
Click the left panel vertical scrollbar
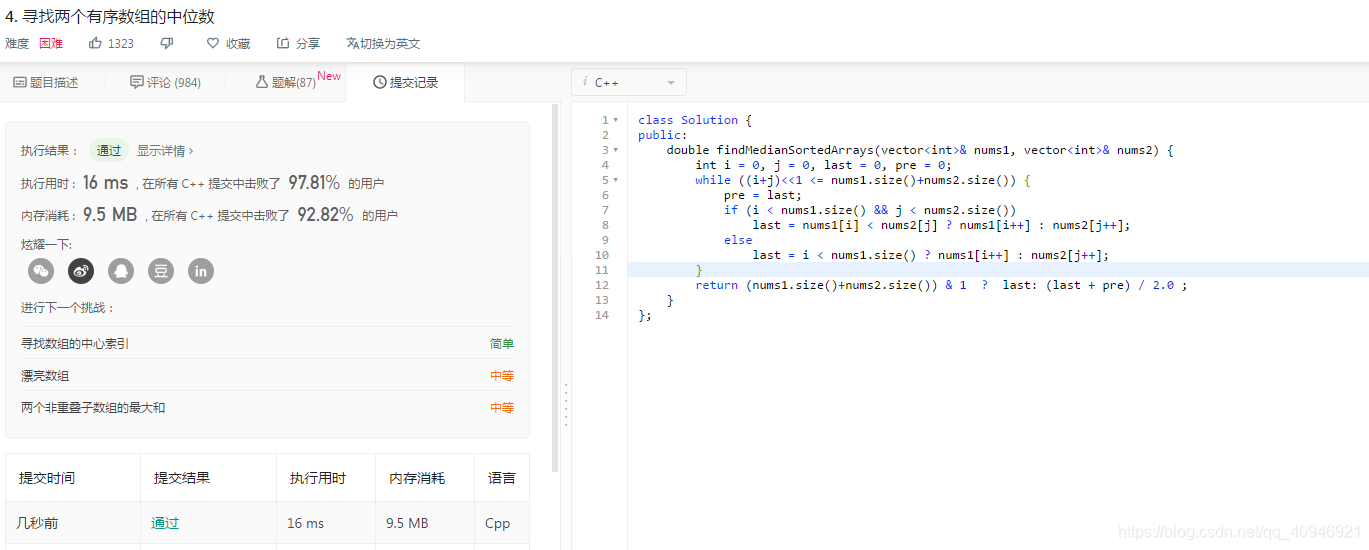coord(556,287)
